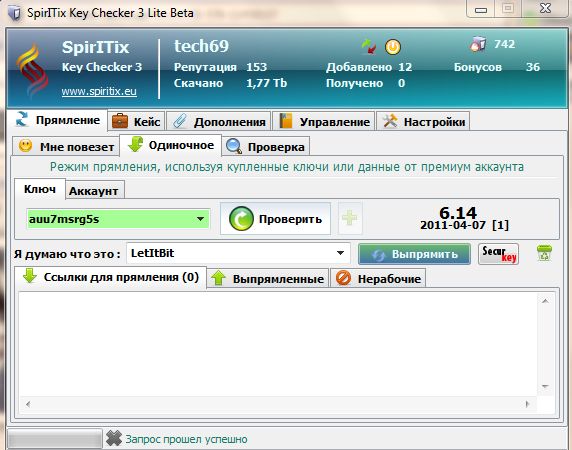Select the Ключ sub-tab
The height and width of the screenshot is (450, 572).
[x=40, y=189]
